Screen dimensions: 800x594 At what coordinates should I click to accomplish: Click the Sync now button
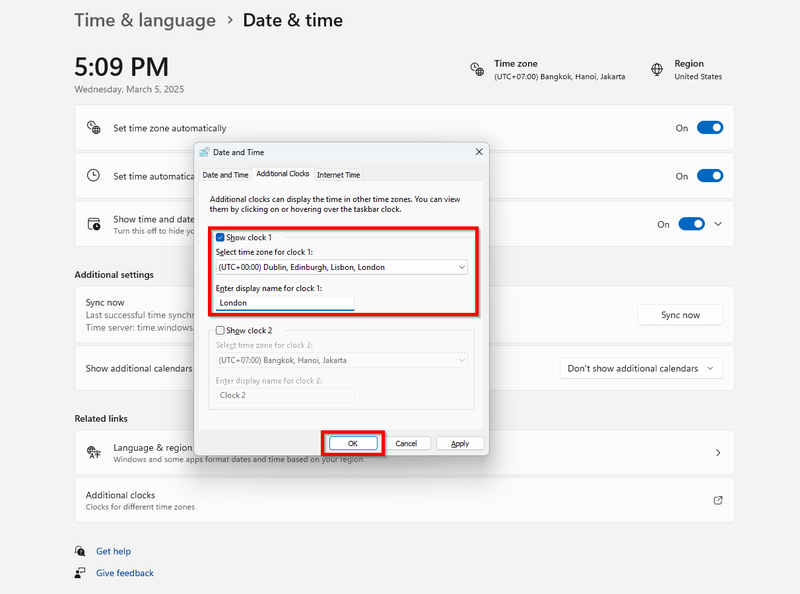click(680, 315)
